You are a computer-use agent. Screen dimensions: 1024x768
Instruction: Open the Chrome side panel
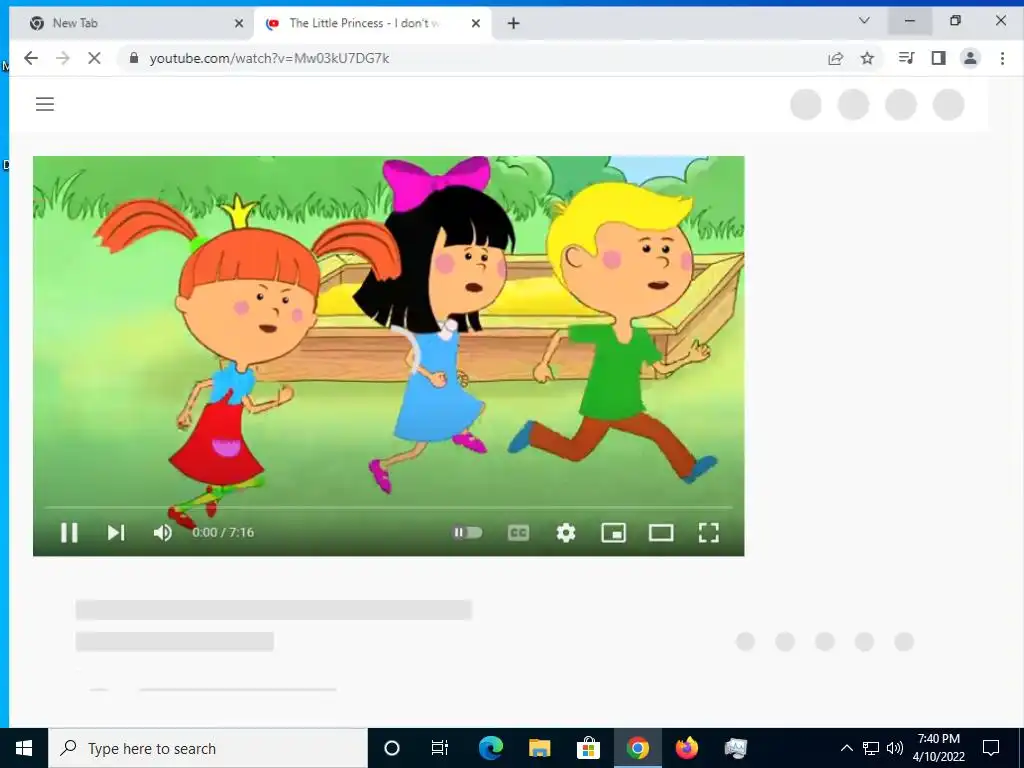click(938, 58)
